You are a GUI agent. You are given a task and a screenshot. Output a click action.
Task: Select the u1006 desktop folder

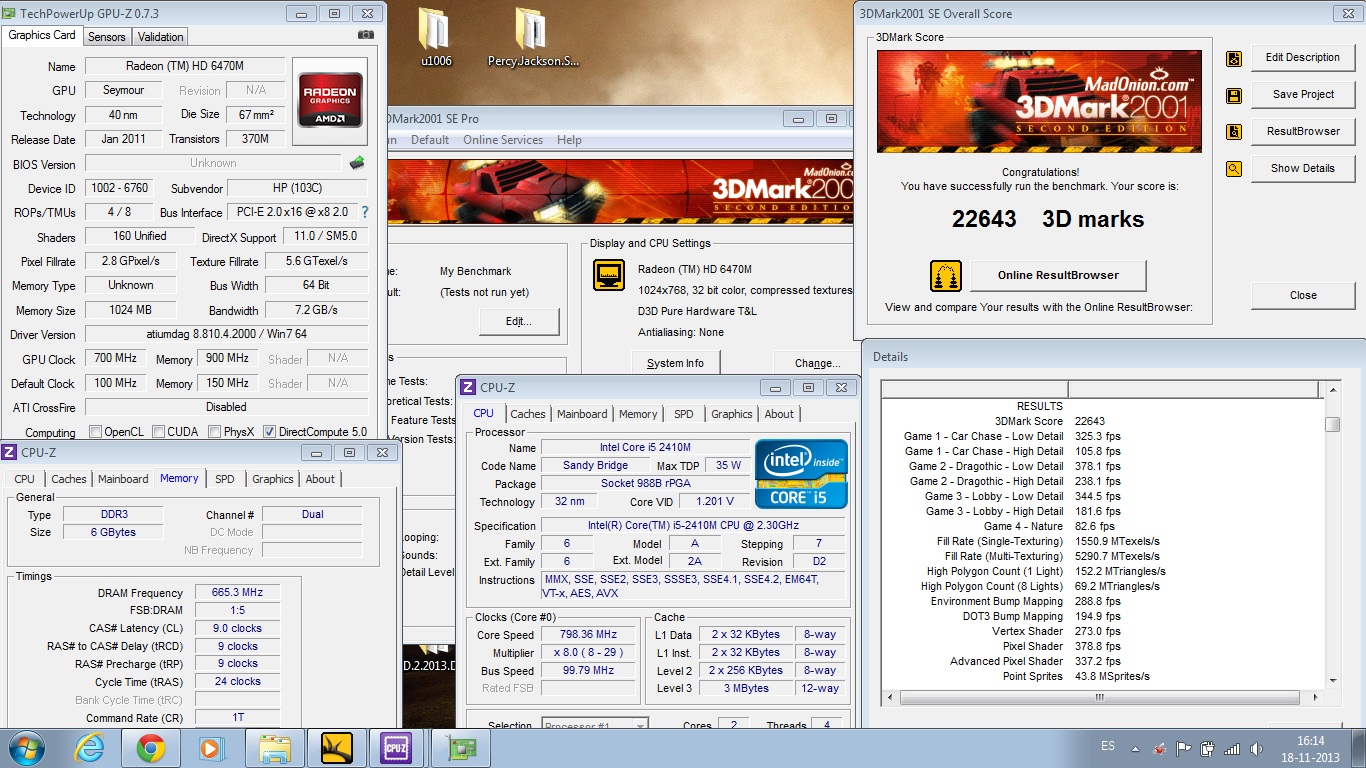click(435, 40)
